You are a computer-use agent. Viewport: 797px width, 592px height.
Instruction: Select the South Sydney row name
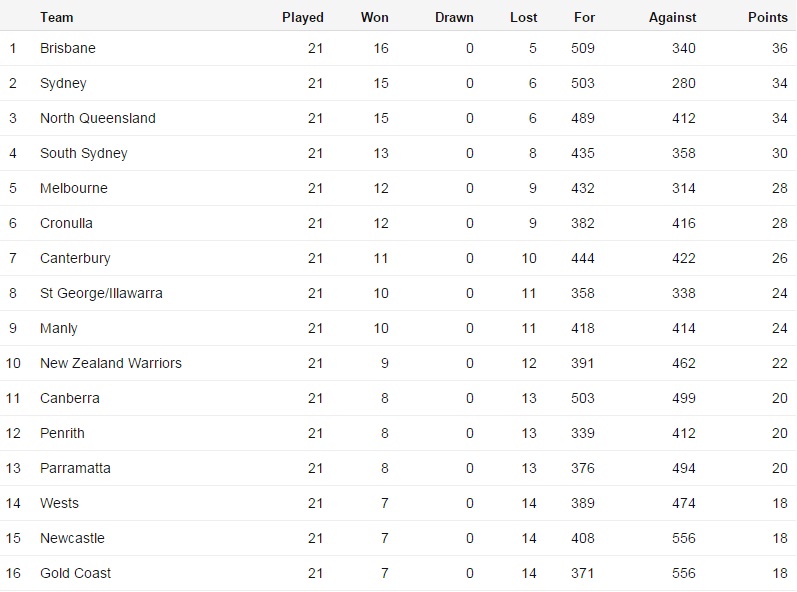[x=84, y=153]
